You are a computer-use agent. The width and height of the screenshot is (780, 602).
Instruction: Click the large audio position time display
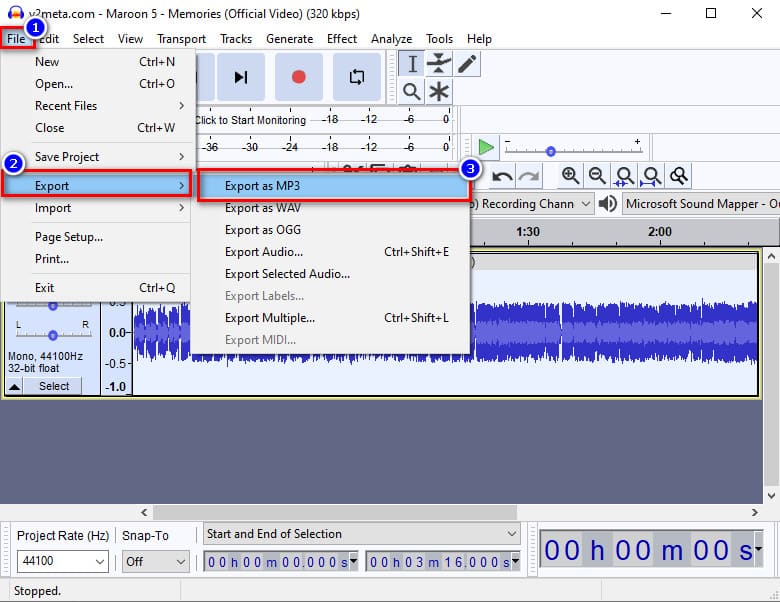pyautogui.click(x=651, y=550)
